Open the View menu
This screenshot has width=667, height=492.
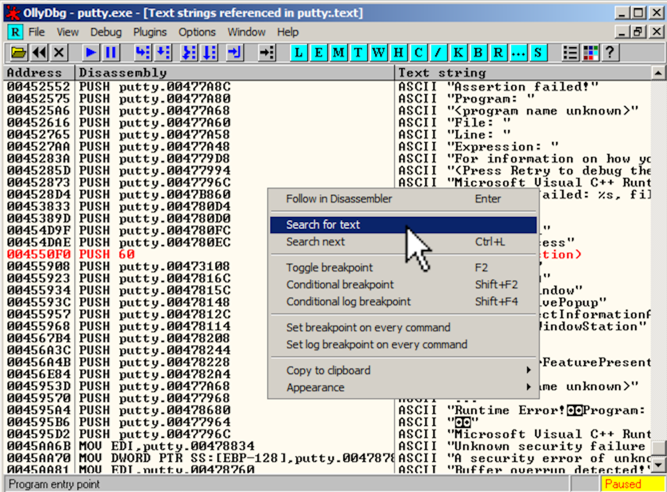coord(68,32)
